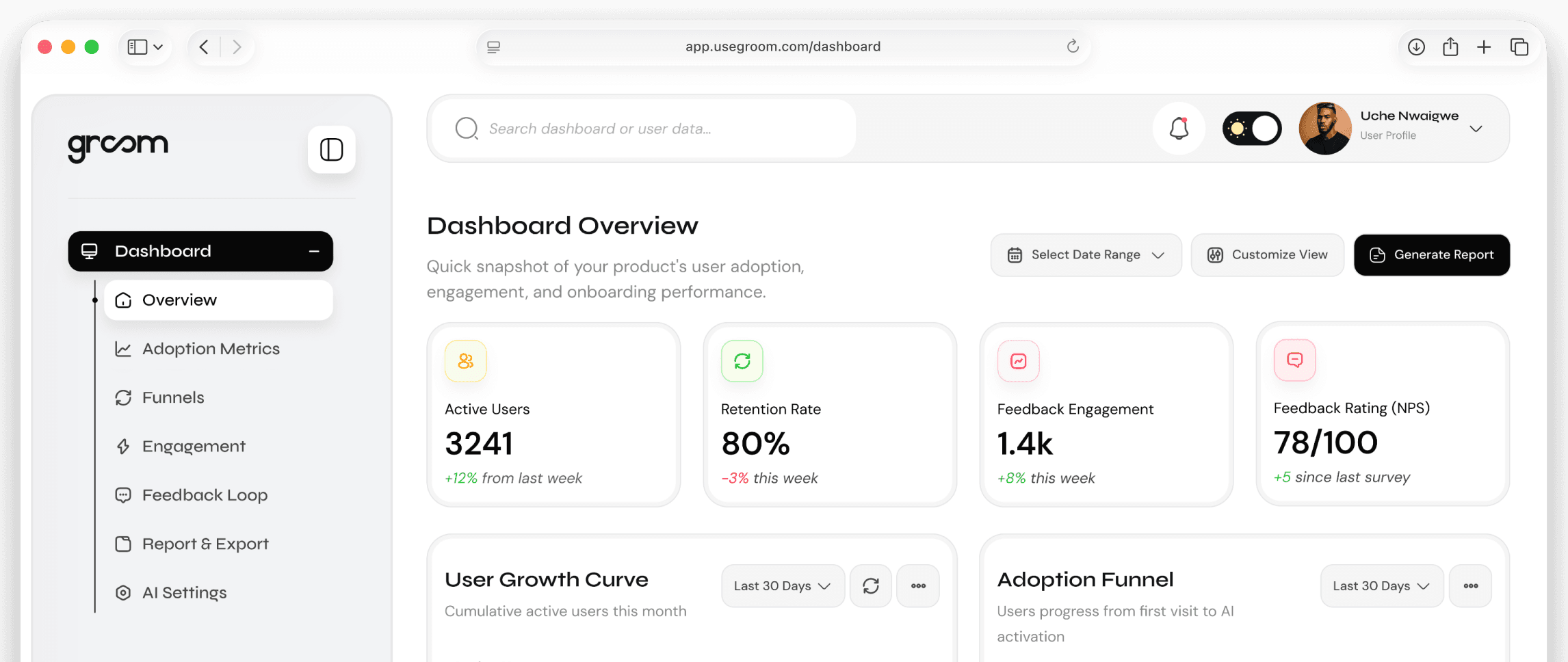Refresh the User Growth Curve chart

tap(871, 586)
